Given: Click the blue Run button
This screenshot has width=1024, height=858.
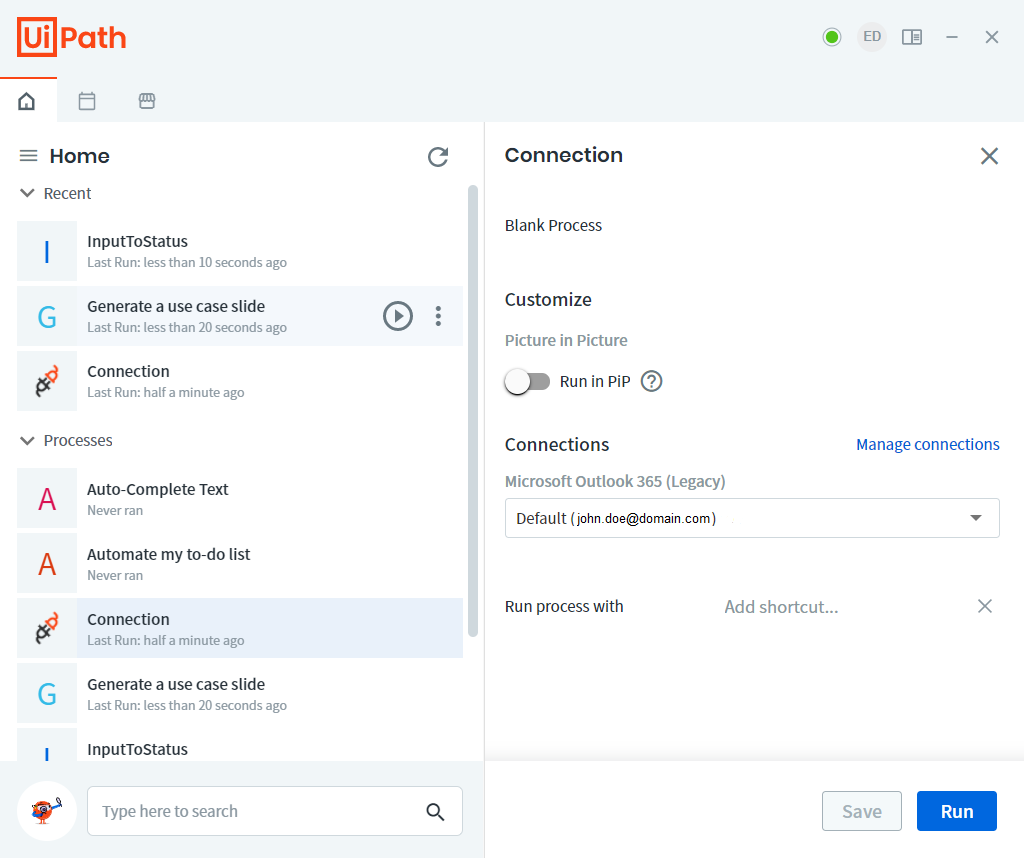Looking at the screenshot, I should (x=957, y=811).
